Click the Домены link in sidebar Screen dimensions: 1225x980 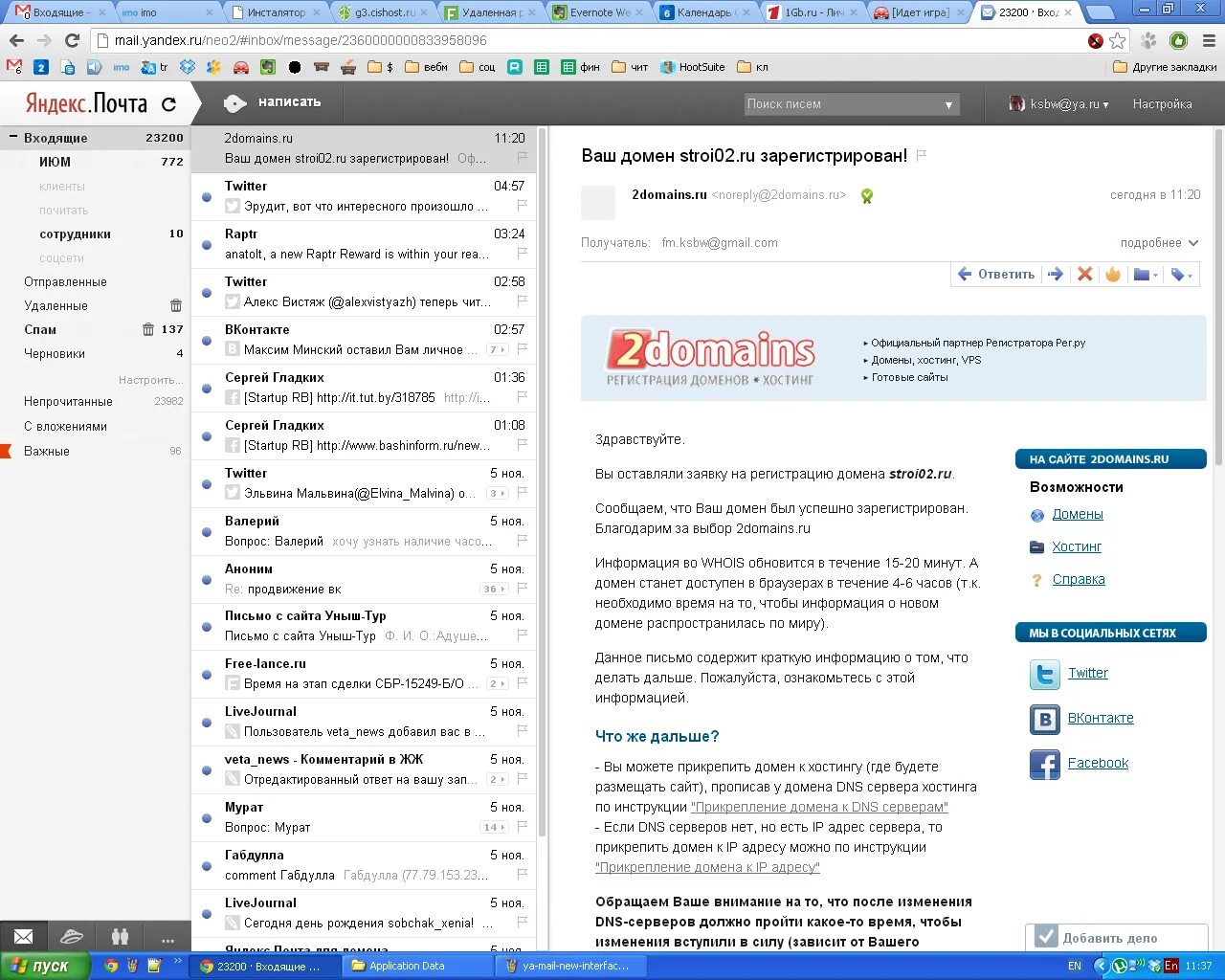click(1078, 514)
